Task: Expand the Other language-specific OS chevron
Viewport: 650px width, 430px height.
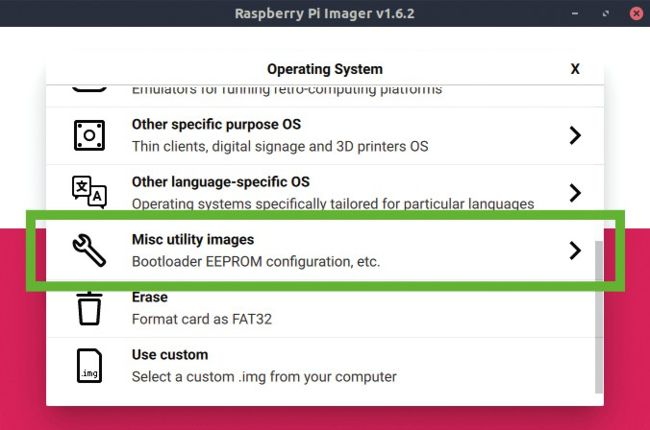Action: click(x=575, y=192)
